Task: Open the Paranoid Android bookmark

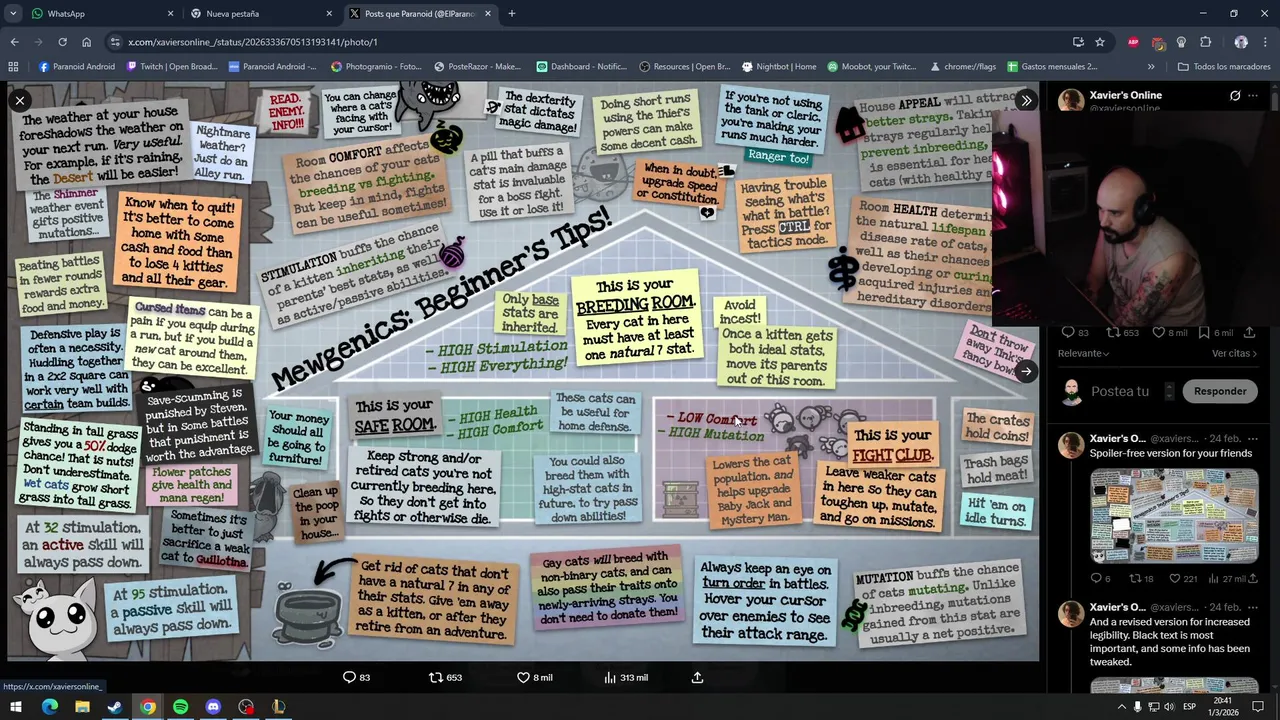Action: click(77, 67)
